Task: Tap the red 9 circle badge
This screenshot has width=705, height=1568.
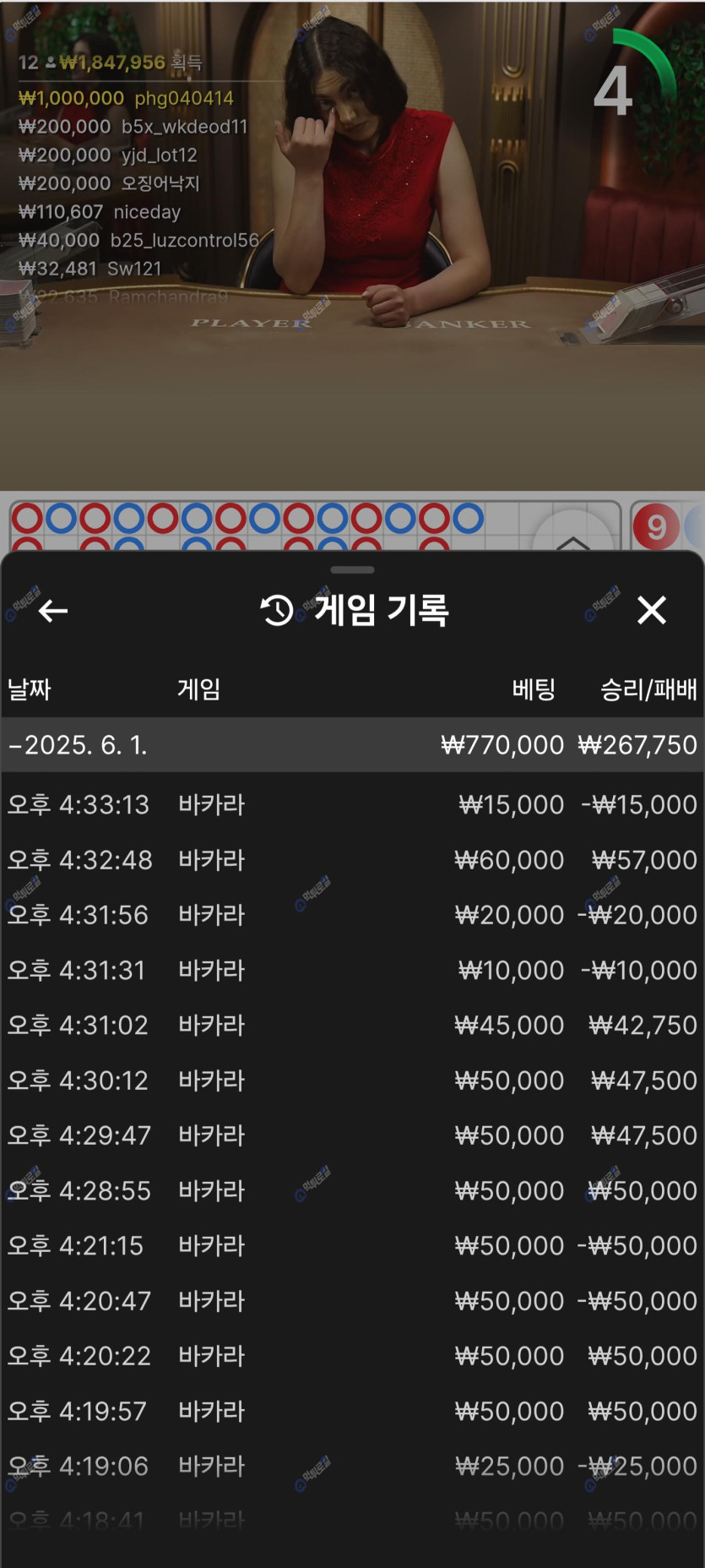Action: point(656,527)
